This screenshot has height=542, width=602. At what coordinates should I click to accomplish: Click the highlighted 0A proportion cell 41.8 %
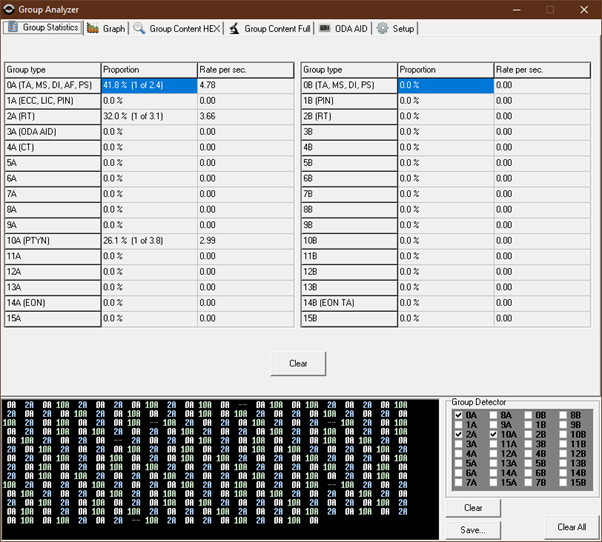[148, 86]
